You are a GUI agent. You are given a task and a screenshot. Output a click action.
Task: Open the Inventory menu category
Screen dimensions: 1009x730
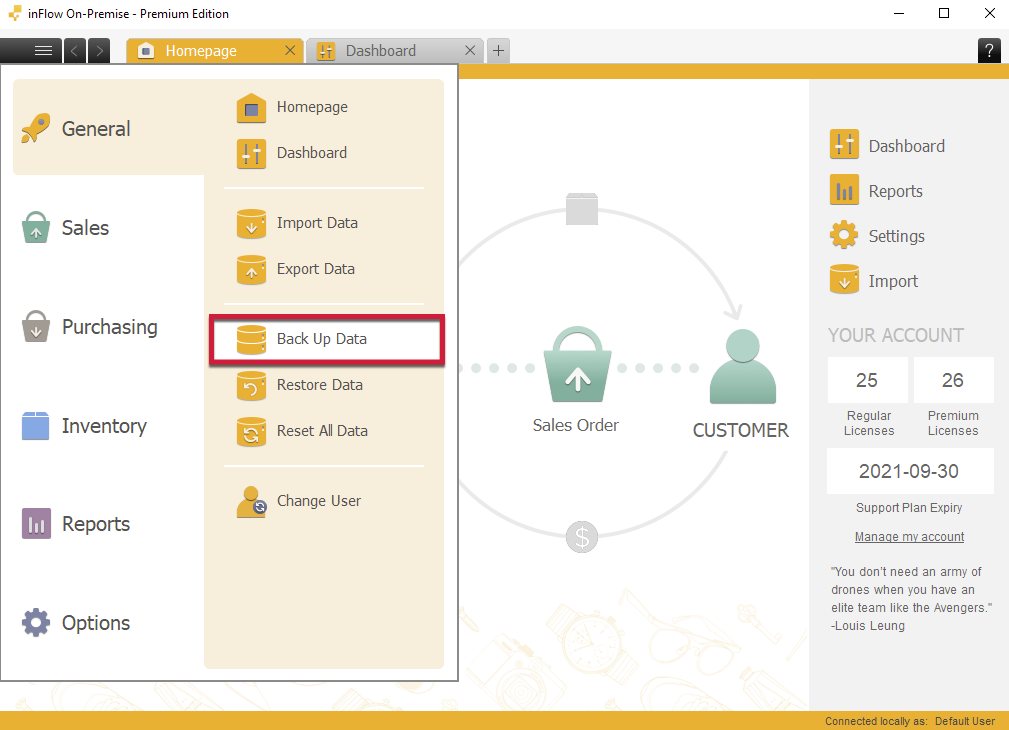(102, 426)
